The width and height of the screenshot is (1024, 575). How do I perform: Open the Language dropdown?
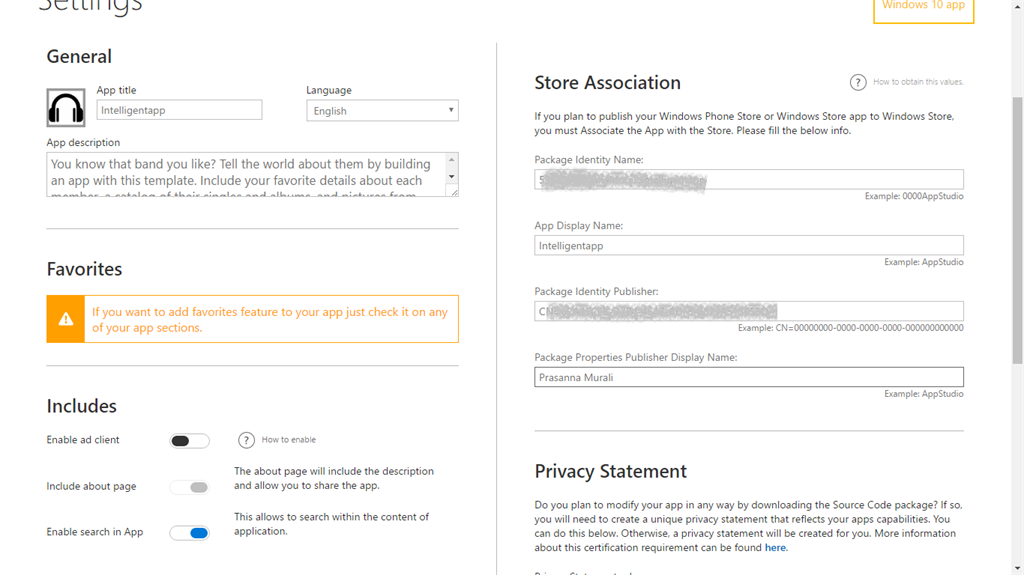(x=382, y=111)
